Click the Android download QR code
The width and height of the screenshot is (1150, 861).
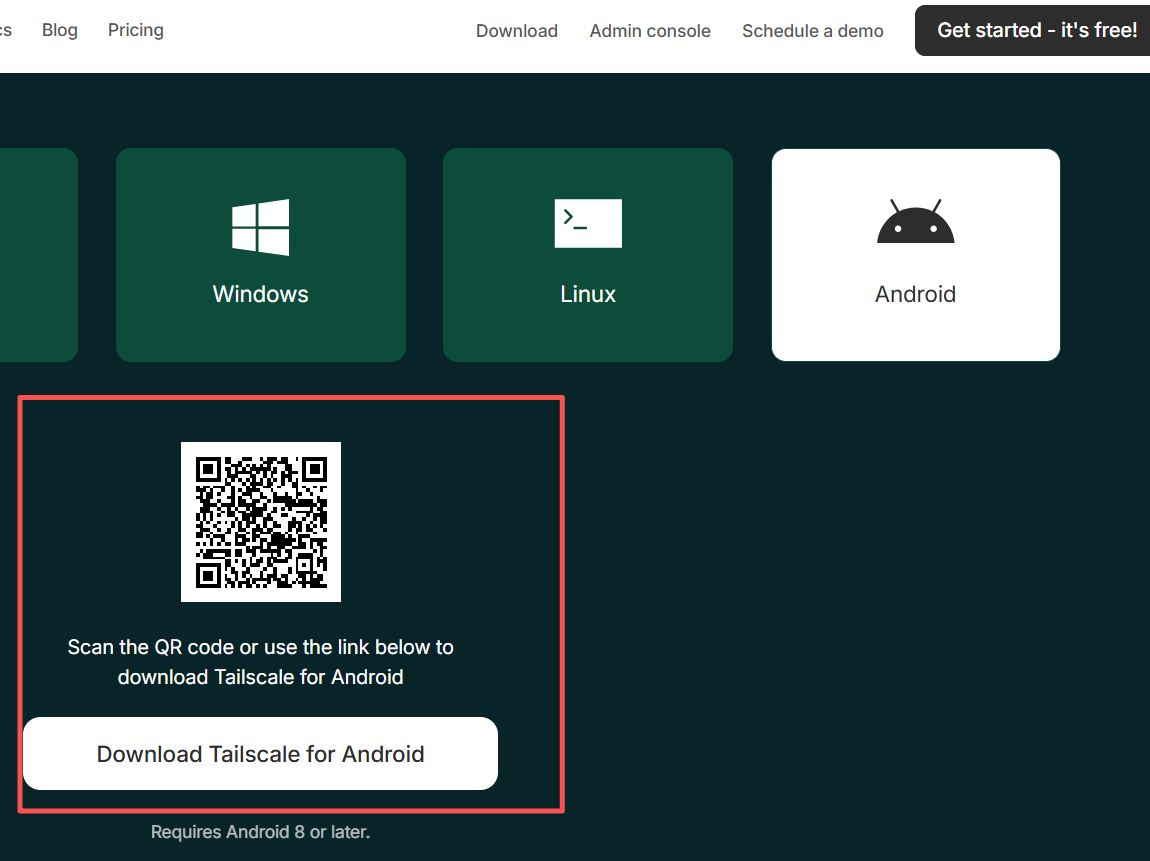click(x=261, y=522)
